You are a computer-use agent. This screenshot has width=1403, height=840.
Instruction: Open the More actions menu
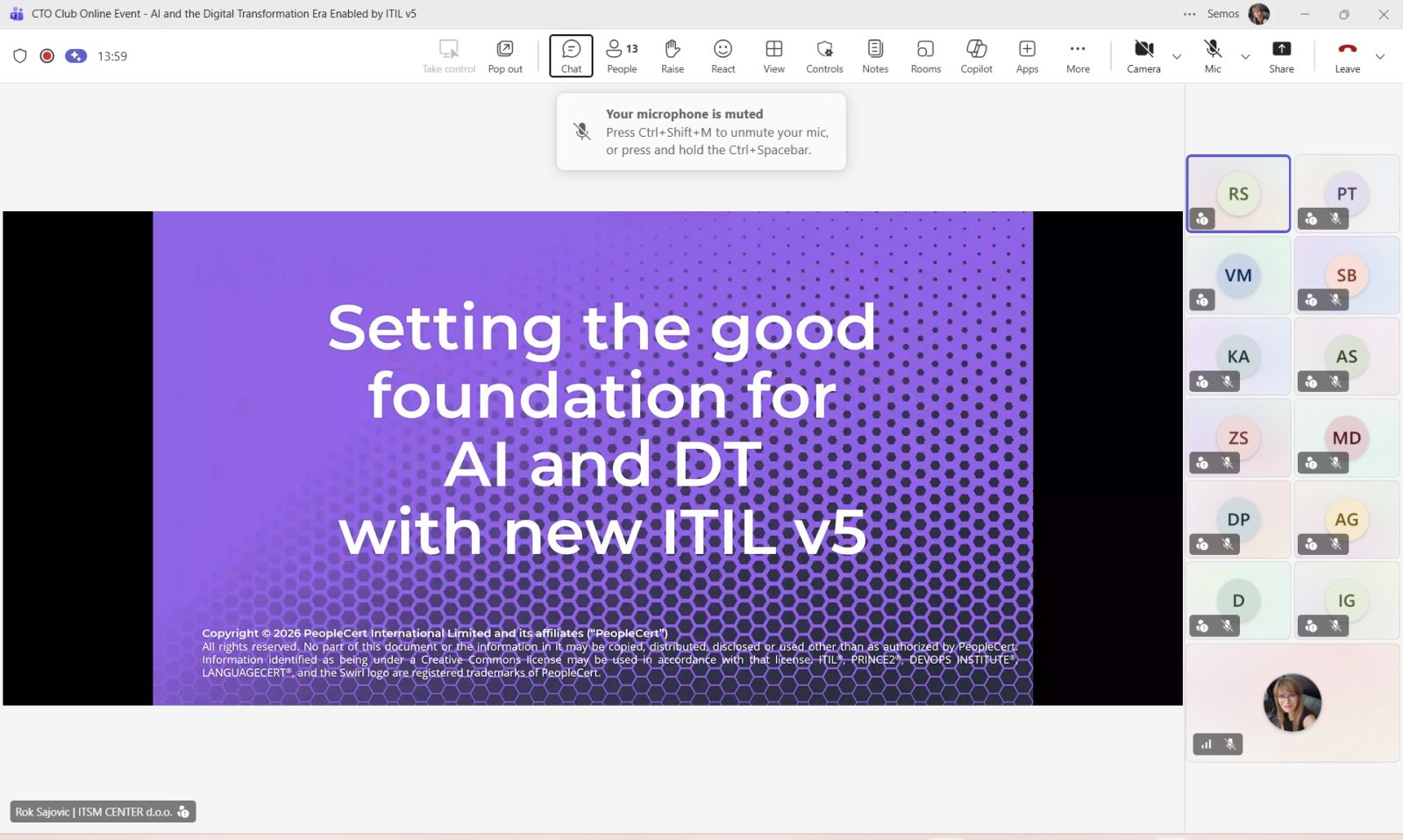coord(1077,55)
